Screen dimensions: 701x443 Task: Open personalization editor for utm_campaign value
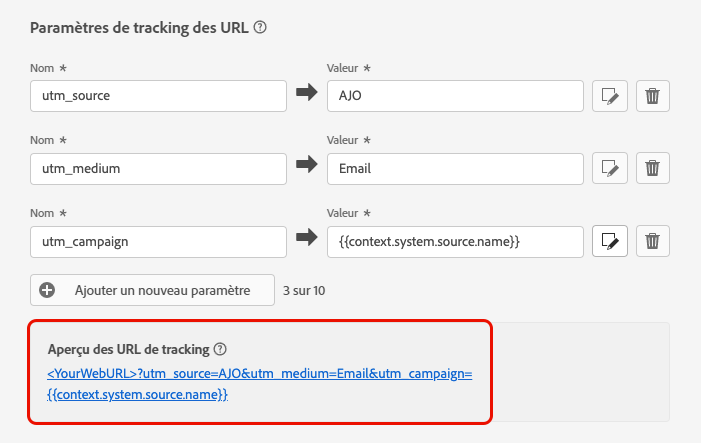(610, 241)
